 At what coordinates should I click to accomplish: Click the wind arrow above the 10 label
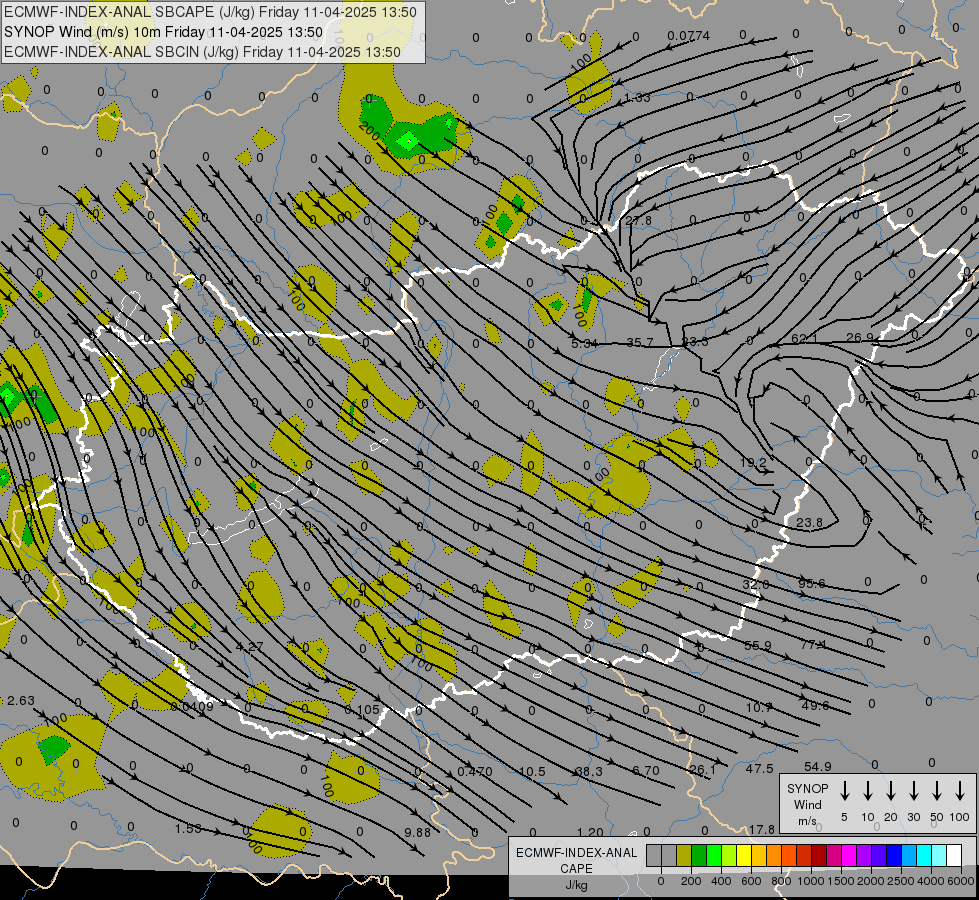[867, 790]
